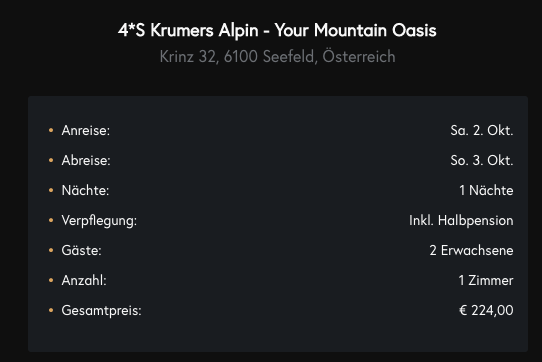Click the orange bullet beside Gesamtpreis
The image size is (542, 362).
pyautogui.click(x=51, y=310)
